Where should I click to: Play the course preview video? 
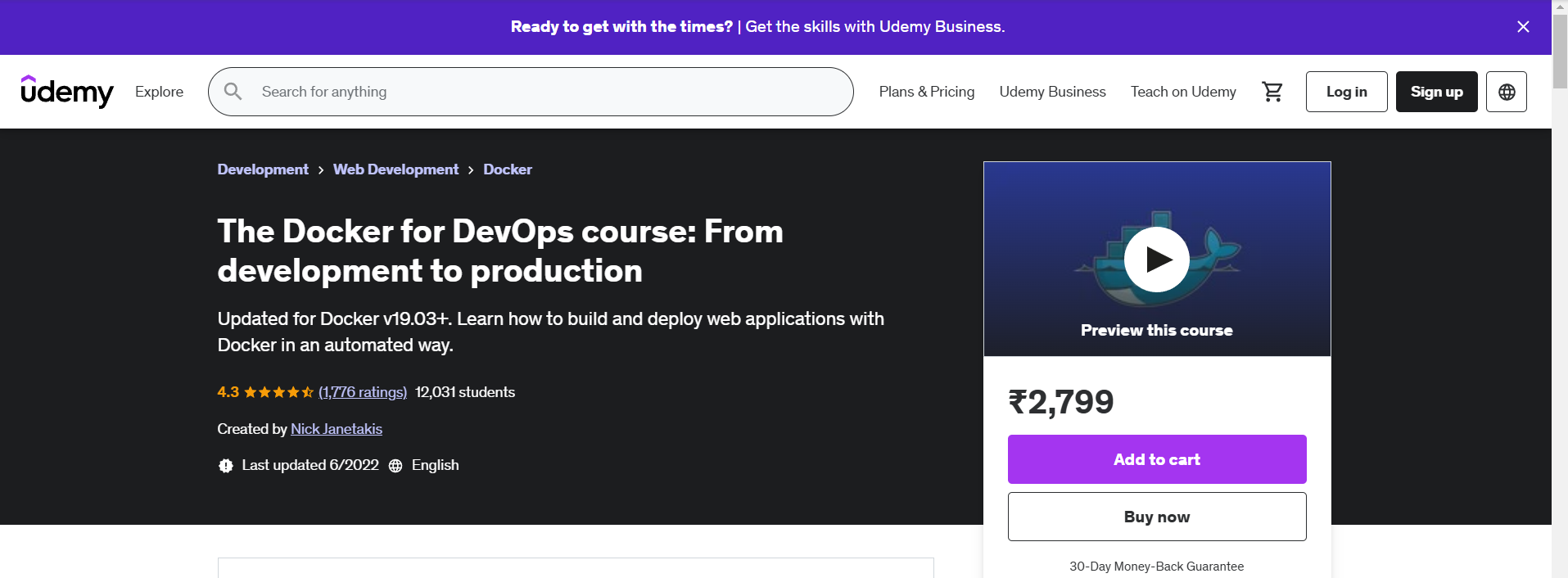pyautogui.click(x=1156, y=260)
